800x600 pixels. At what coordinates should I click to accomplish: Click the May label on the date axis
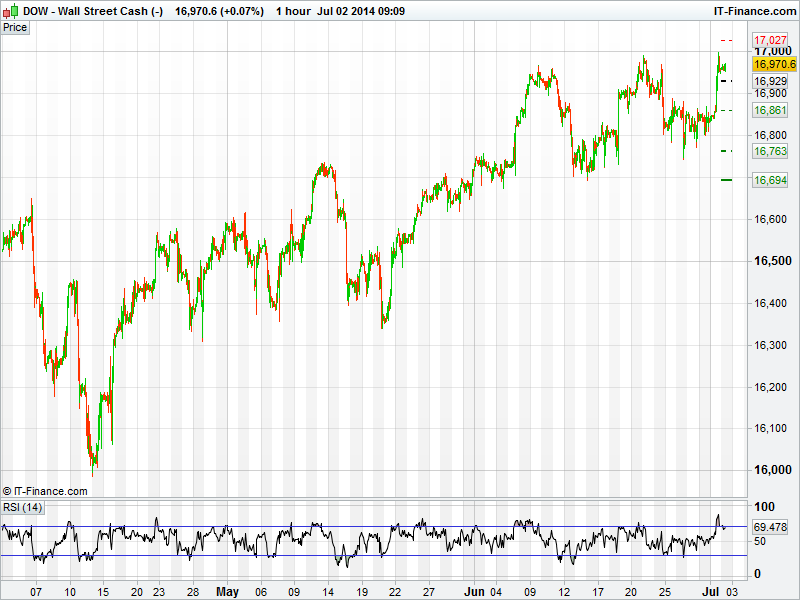(x=228, y=592)
